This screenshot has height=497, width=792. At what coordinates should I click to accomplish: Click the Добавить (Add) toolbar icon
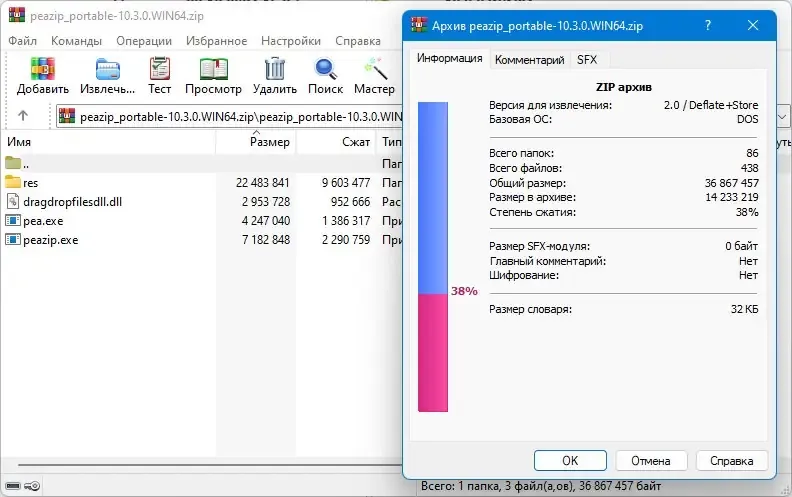(42, 69)
